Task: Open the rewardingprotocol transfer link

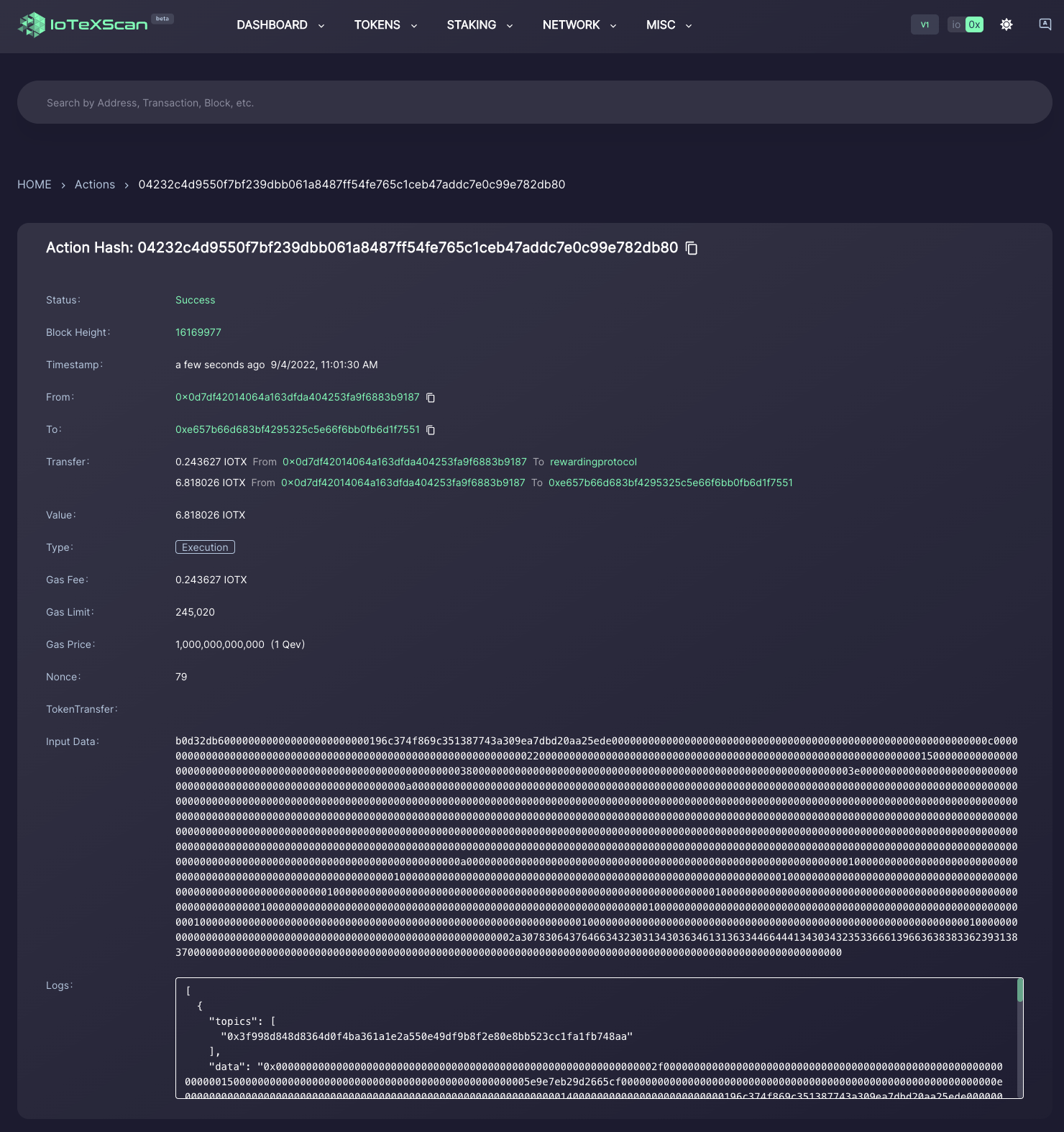Action: pos(593,462)
